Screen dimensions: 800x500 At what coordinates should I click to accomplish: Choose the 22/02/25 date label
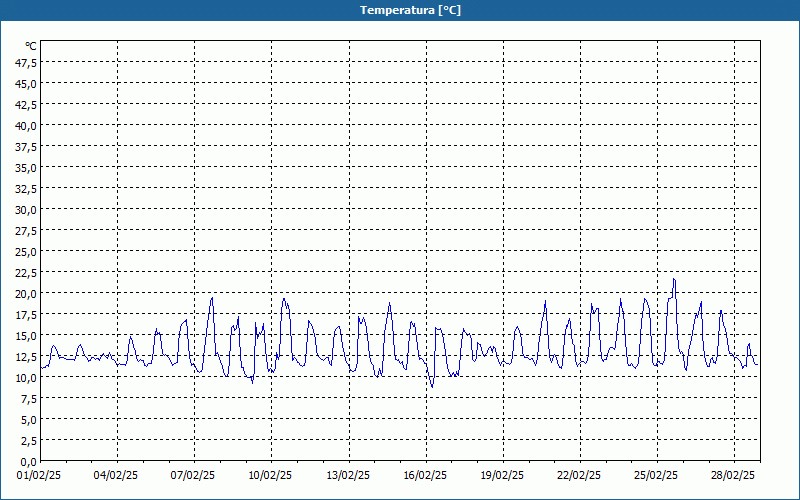(x=579, y=475)
